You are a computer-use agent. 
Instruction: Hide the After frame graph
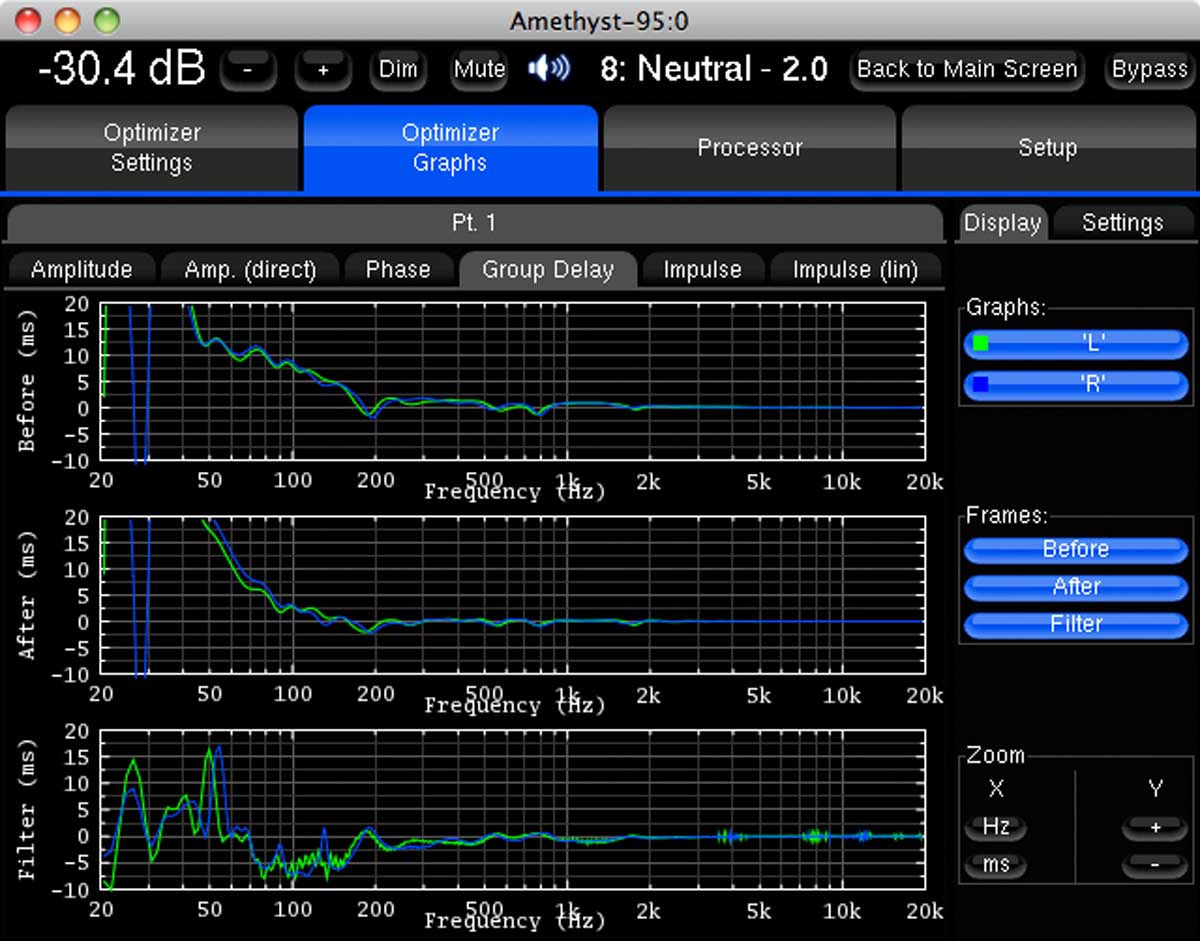[1076, 587]
